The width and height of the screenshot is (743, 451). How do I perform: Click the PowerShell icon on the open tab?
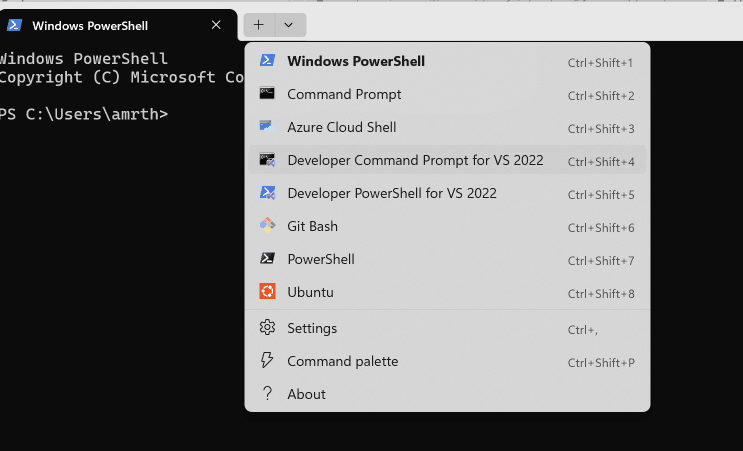tap(14, 25)
